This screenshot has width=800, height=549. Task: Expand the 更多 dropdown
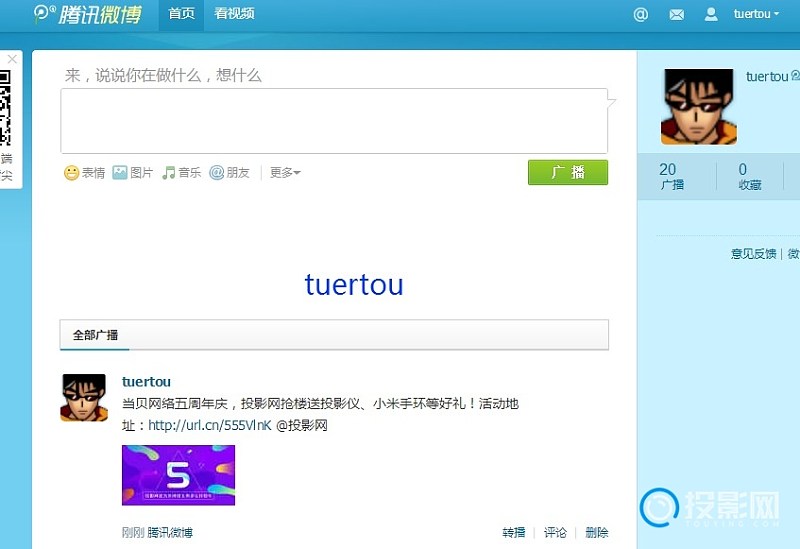tap(285, 173)
